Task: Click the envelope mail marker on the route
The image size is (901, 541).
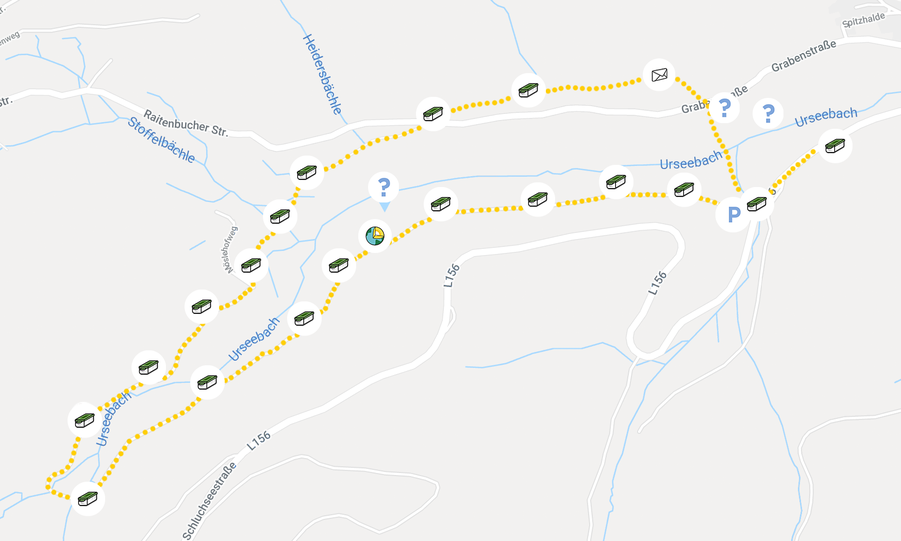Action: pyautogui.click(x=659, y=75)
